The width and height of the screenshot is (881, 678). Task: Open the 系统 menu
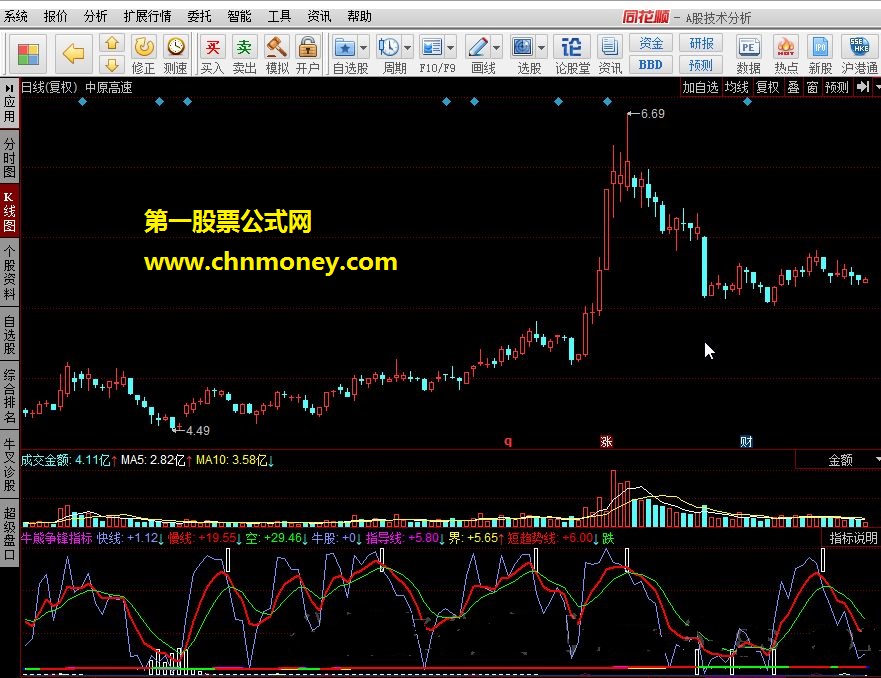[15, 17]
